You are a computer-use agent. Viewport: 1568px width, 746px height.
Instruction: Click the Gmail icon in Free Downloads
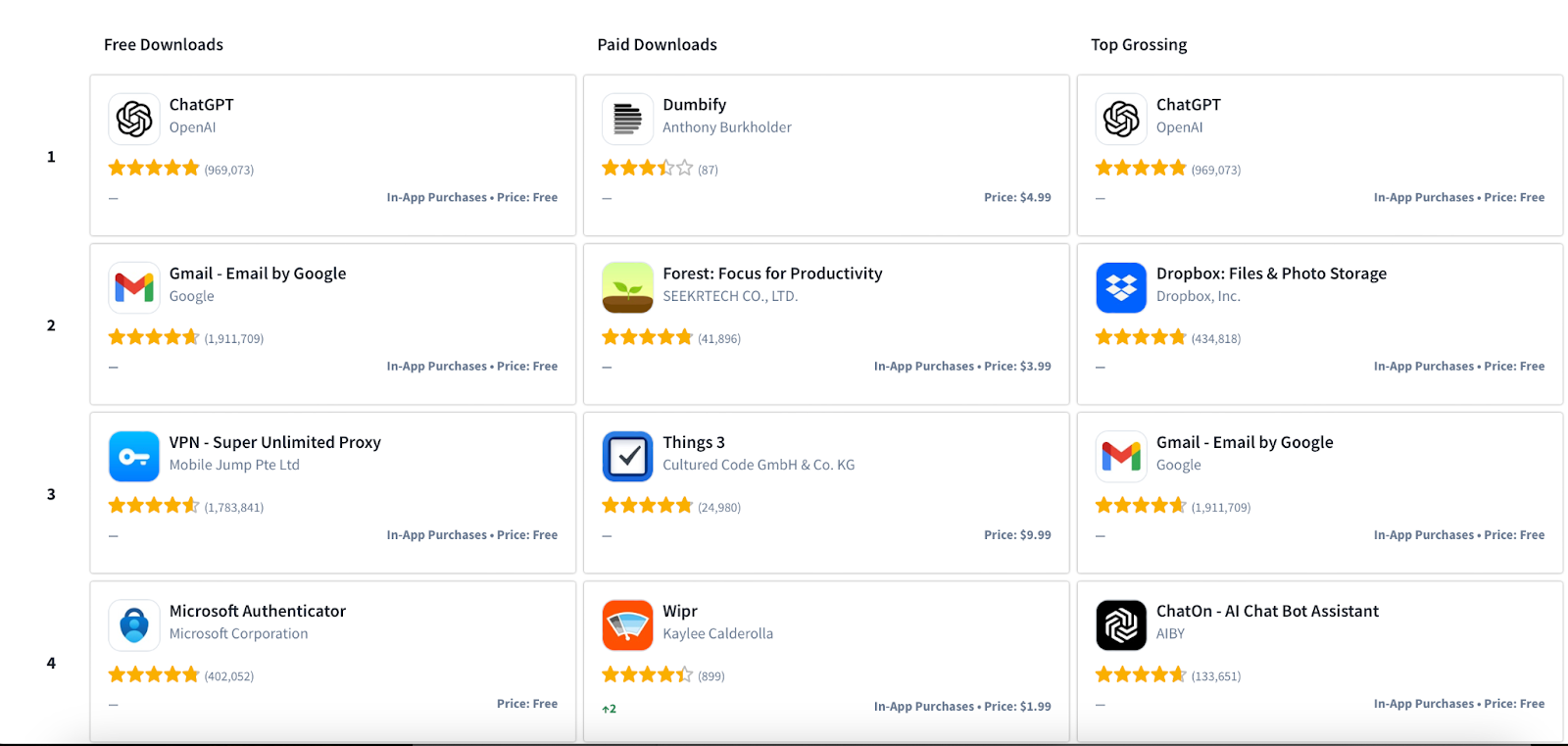point(134,288)
